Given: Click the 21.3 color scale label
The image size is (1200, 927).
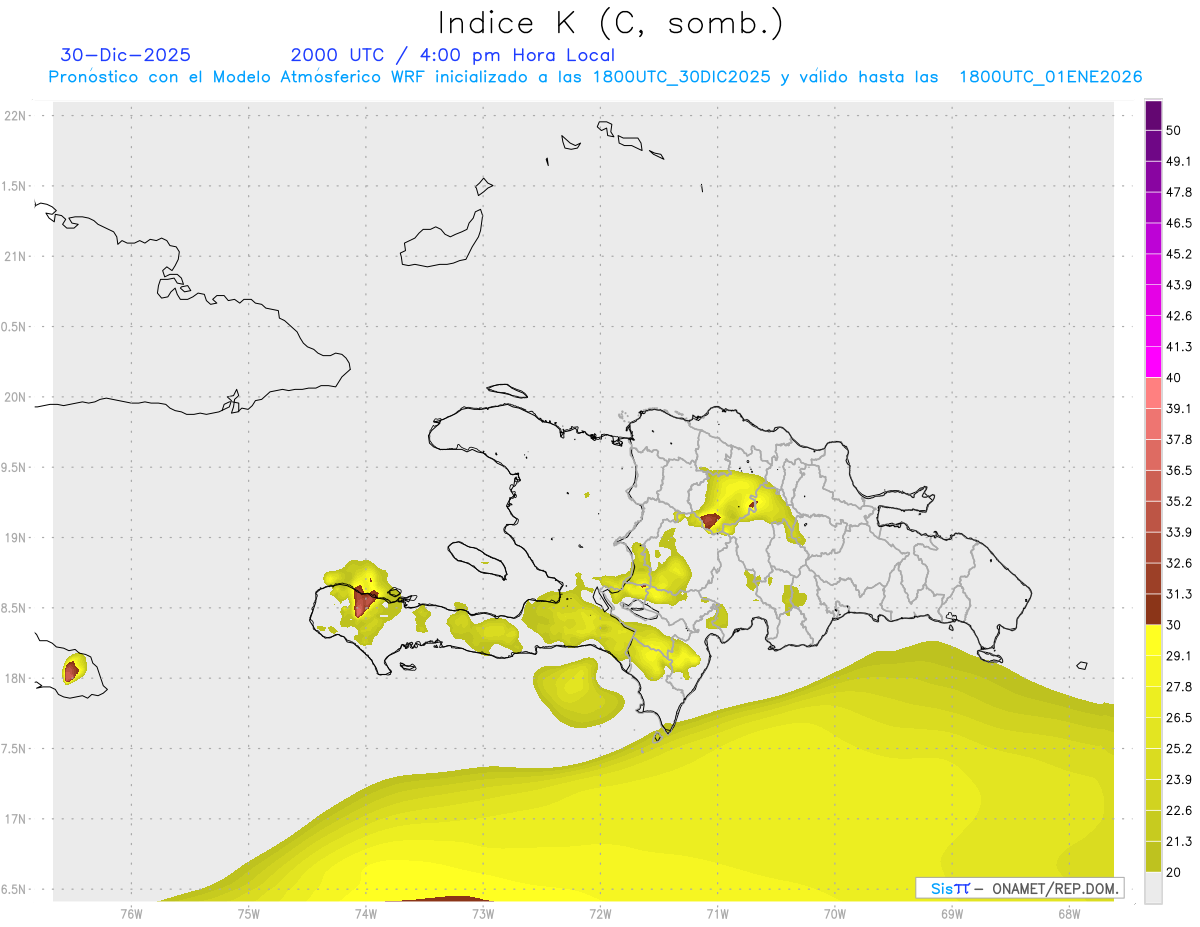Looking at the screenshot, I should pyautogui.click(x=1179, y=842).
